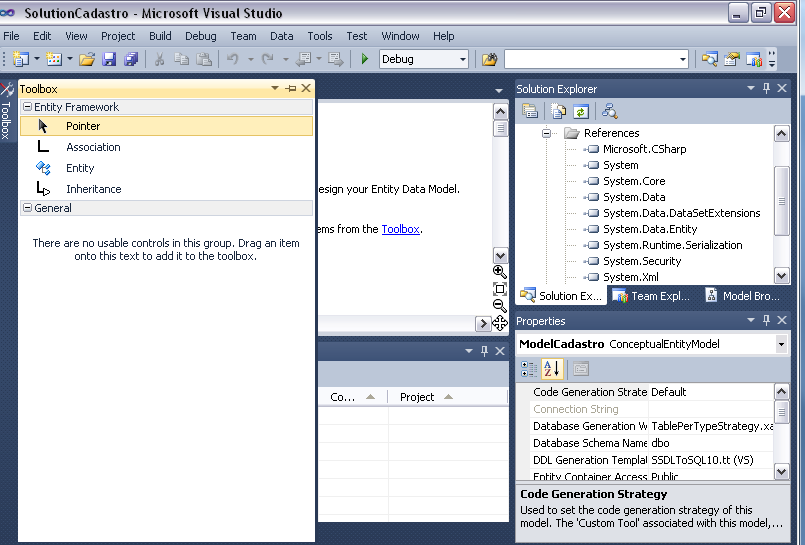The width and height of the screenshot is (805, 545).
Task: Open the Team menu
Action: coord(243,36)
